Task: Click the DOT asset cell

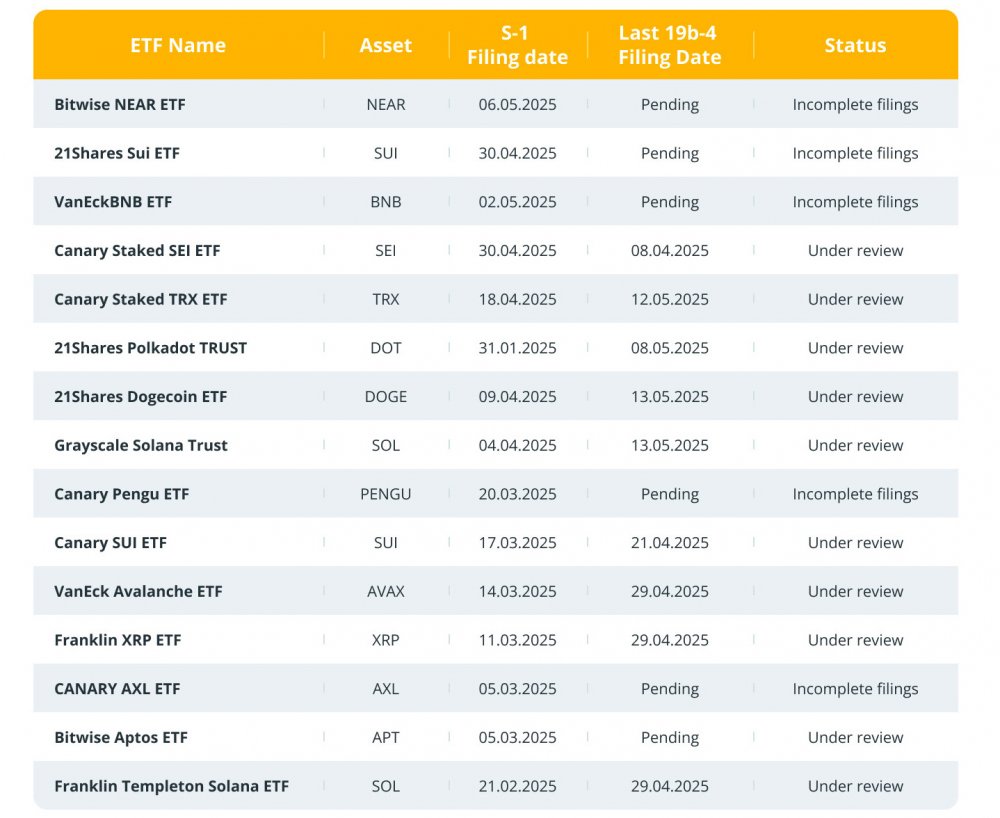Action: (386, 348)
